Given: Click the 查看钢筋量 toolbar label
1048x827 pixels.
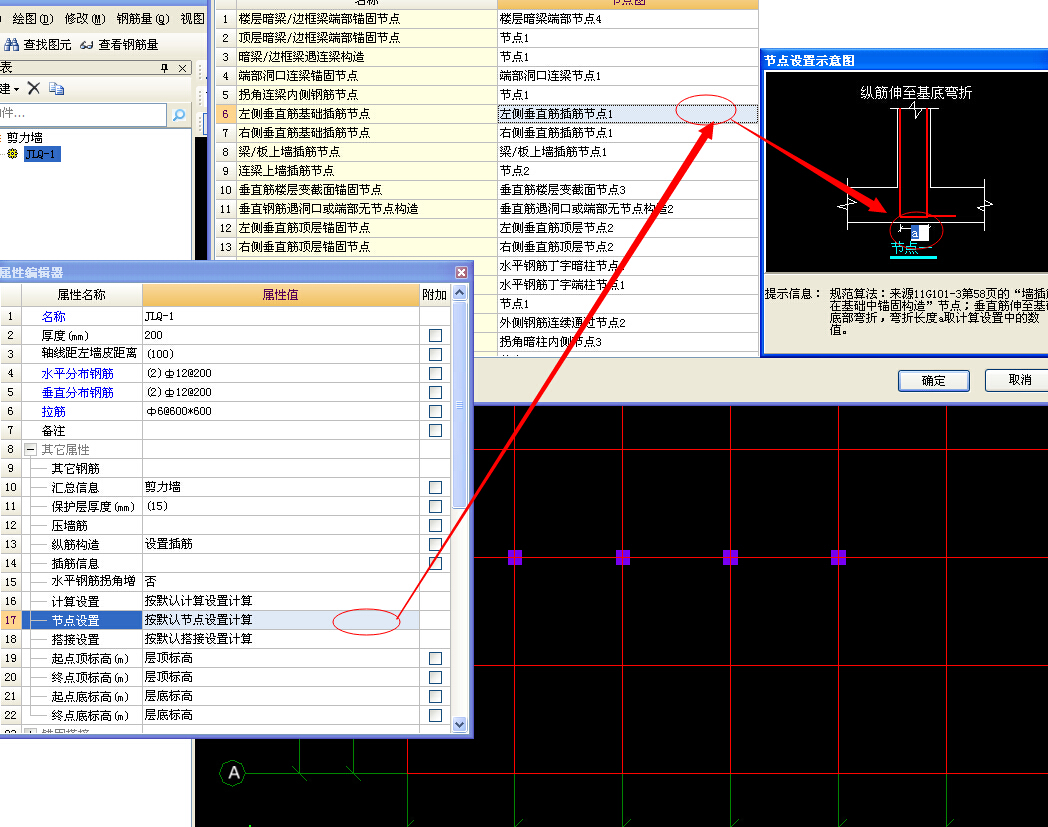Looking at the screenshot, I should click(x=128, y=45).
